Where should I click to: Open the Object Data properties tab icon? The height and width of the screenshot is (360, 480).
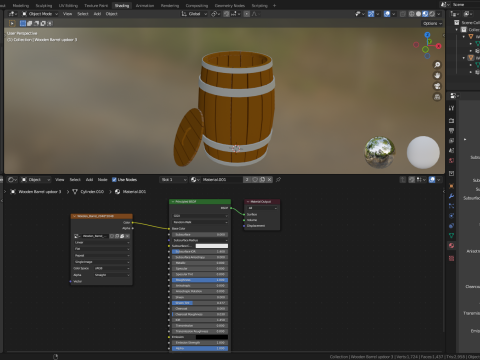pyautogui.click(x=451, y=236)
